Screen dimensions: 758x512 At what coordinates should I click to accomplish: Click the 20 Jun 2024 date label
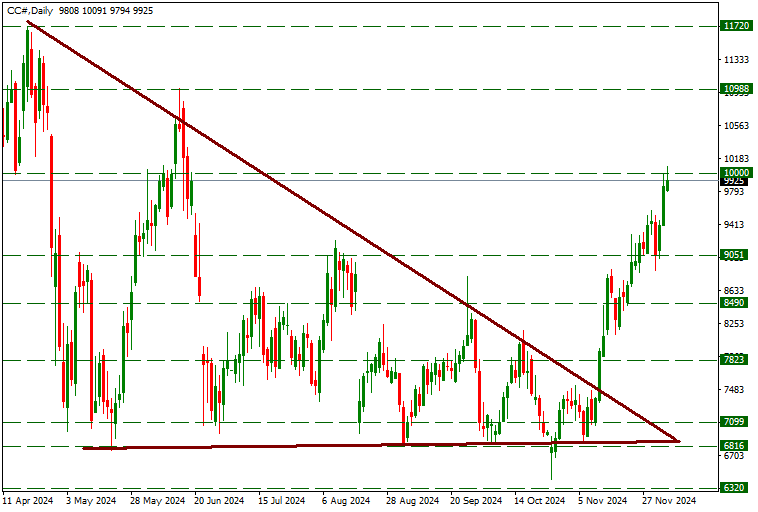[219, 500]
